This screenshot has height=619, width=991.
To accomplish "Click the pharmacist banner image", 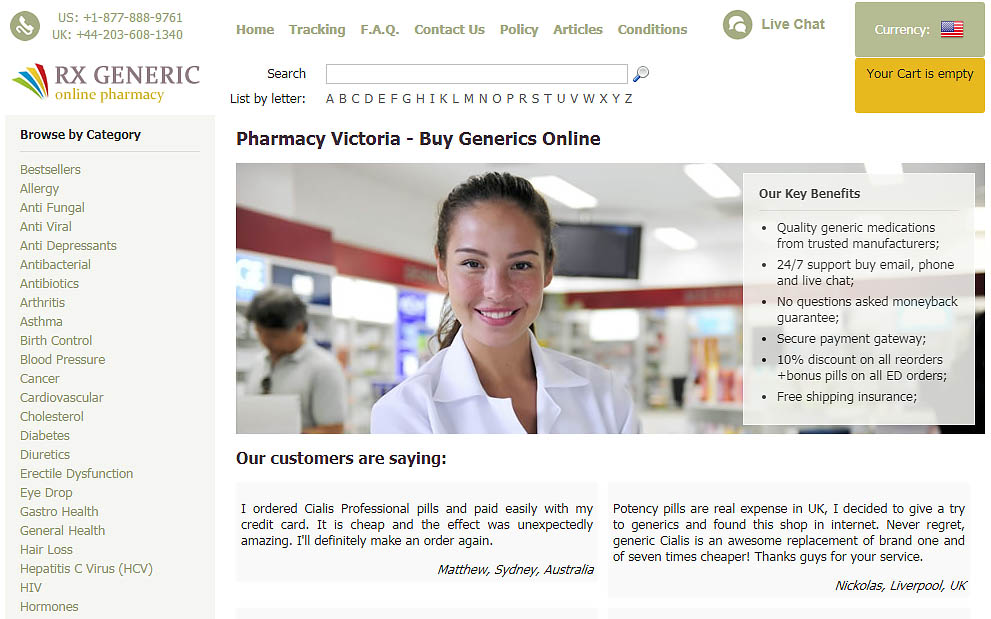I will [490, 298].
